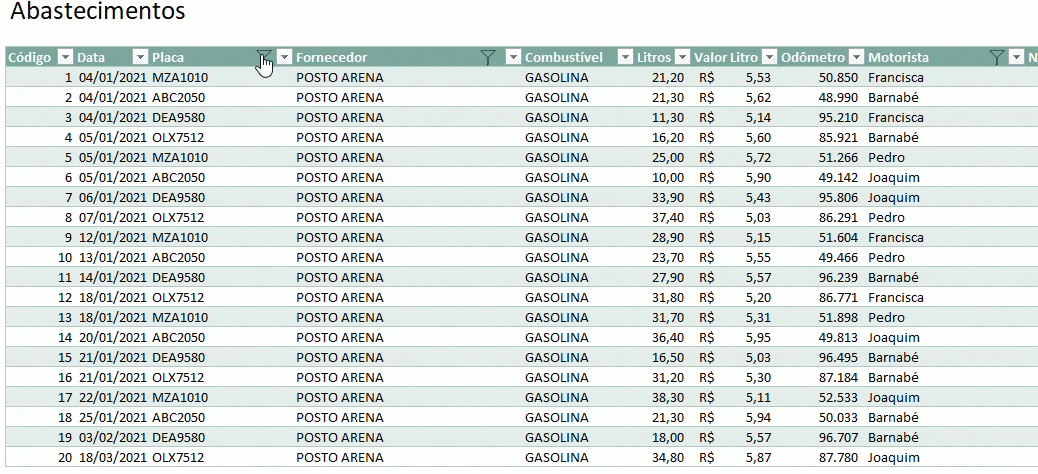This screenshot has width=1038, height=474.
Task: Click the Litros cell with value 38,30
Action: (668, 397)
